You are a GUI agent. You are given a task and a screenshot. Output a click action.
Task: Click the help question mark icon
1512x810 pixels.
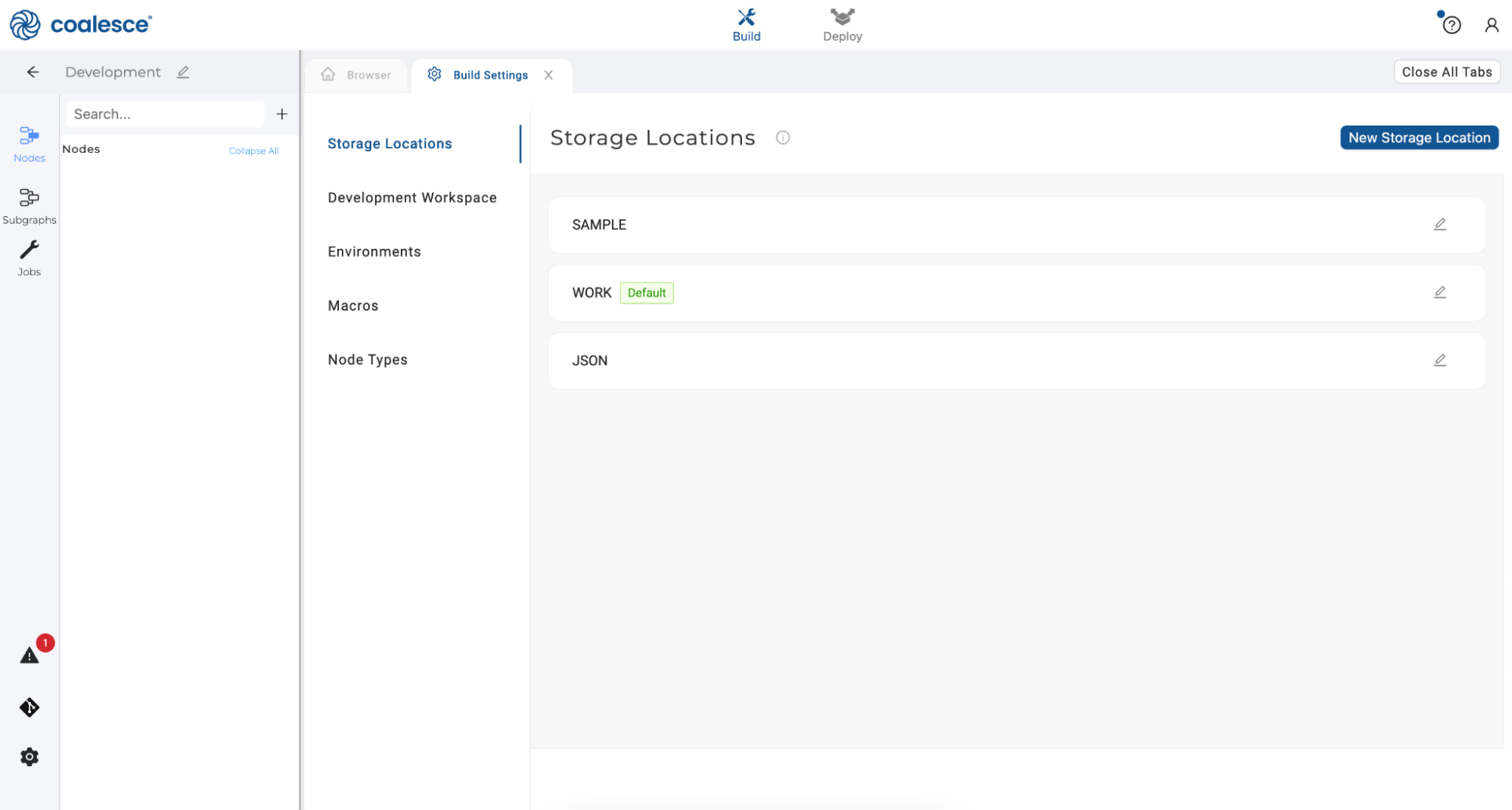pyautogui.click(x=1451, y=26)
